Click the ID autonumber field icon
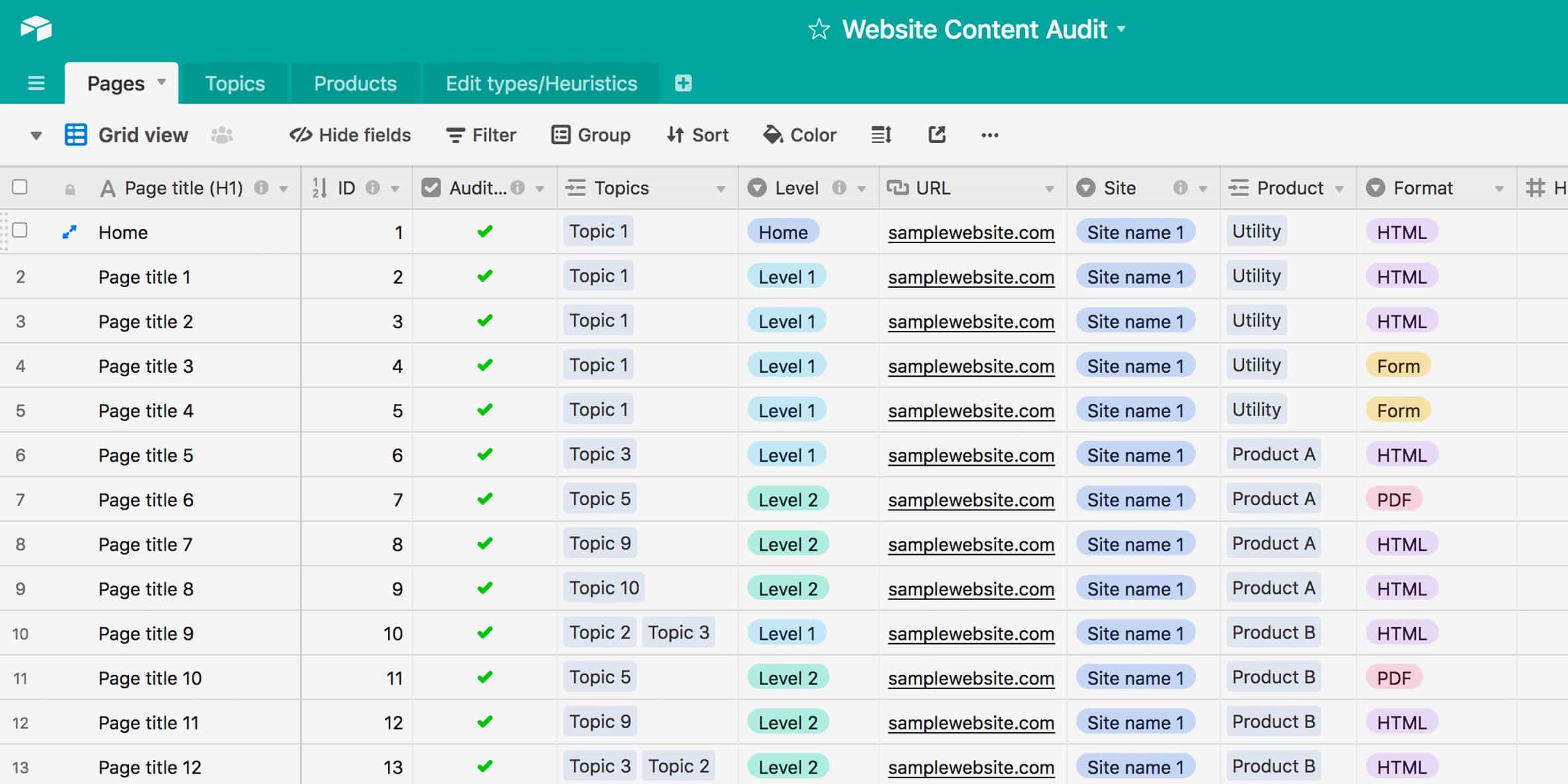The width and height of the screenshot is (1568, 784). point(320,188)
